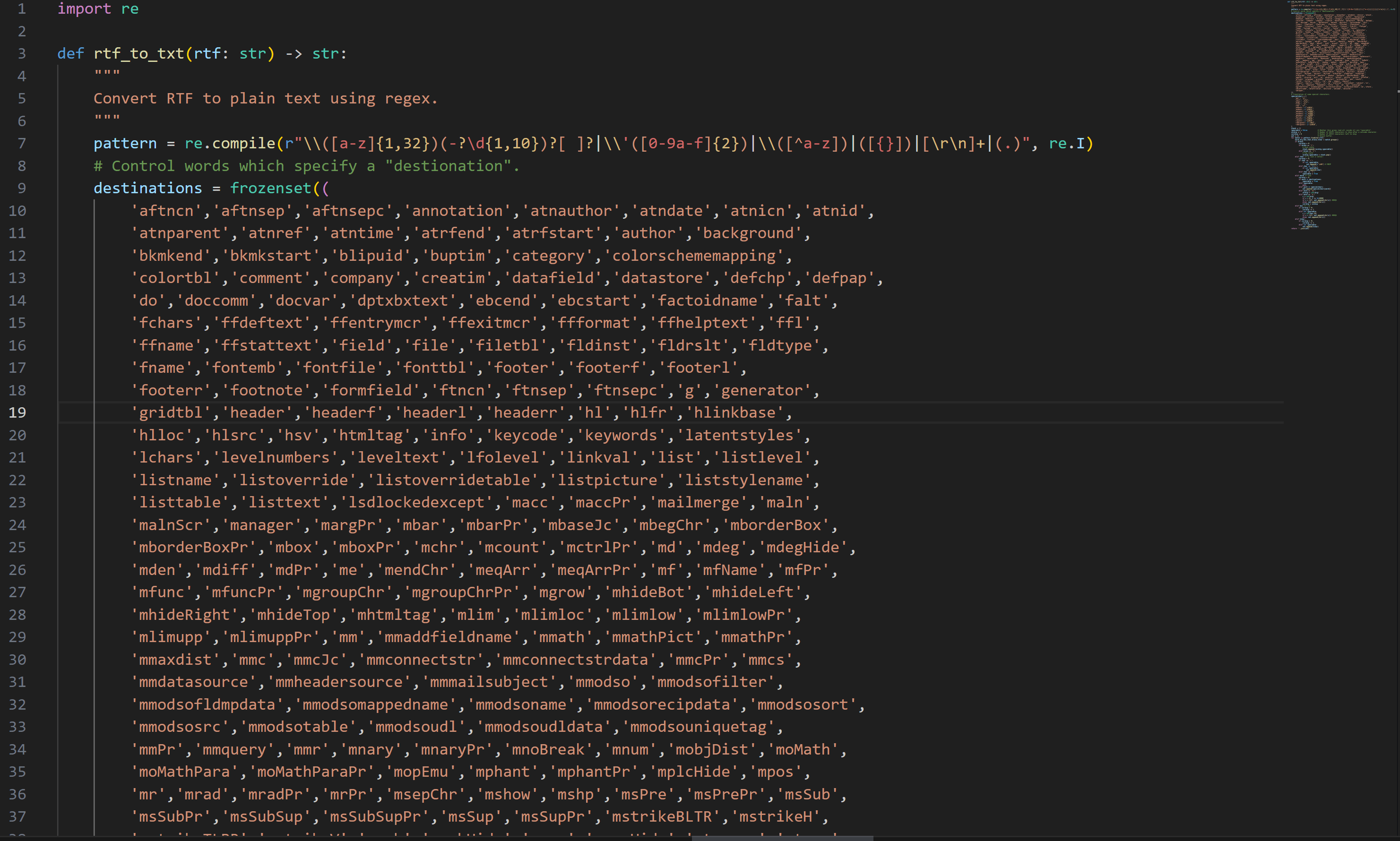The height and width of the screenshot is (841, 1400).
Task: Click the destinations variable name
Action: 147,188
